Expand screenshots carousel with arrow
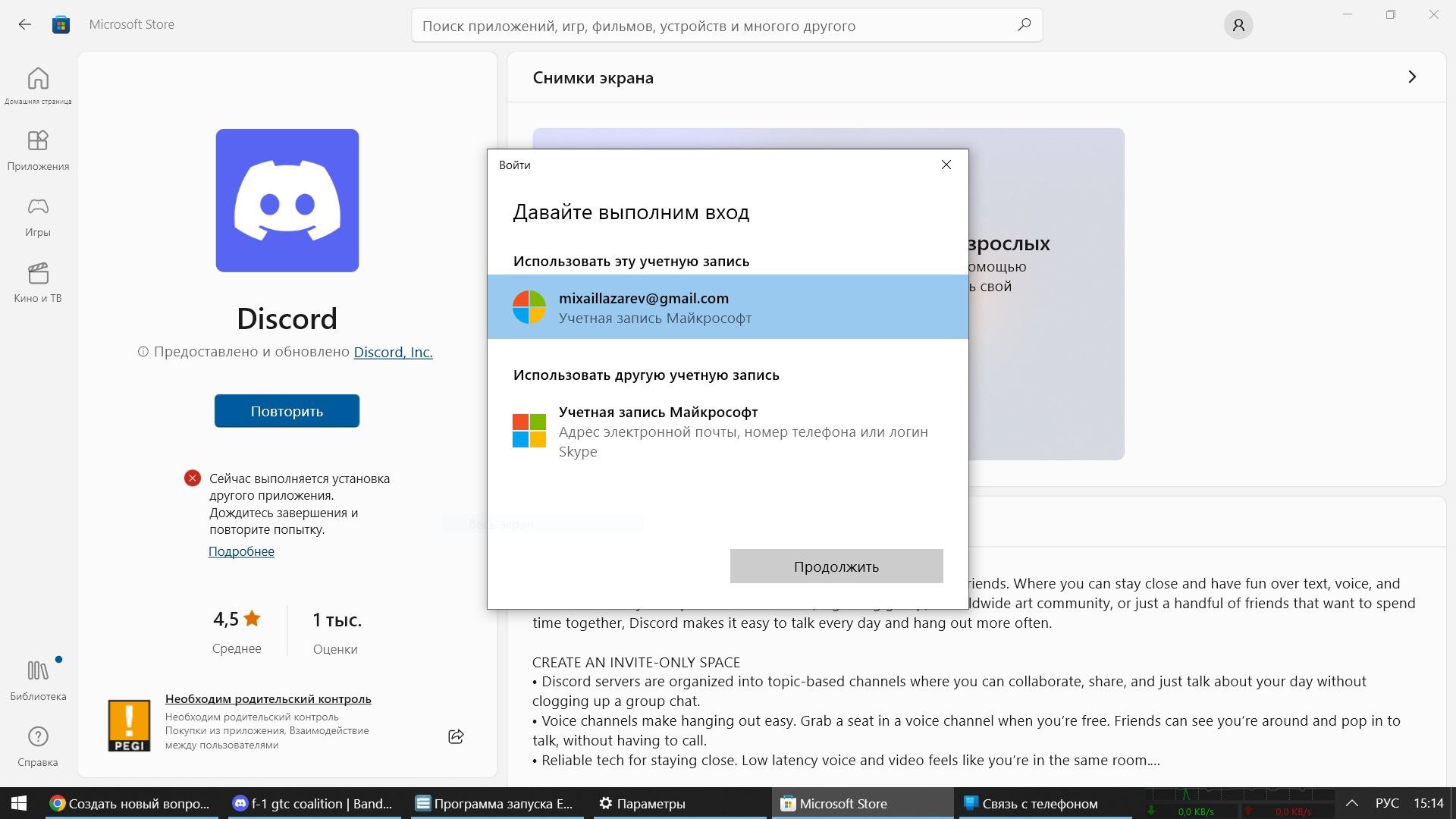The width and height of the screenshot is (1456, 819). (x=1412, y=77)
